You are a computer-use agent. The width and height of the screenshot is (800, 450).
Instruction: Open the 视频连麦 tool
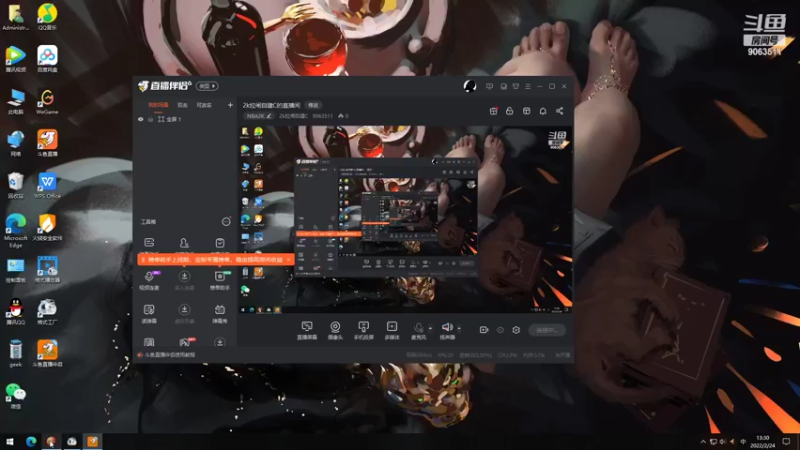(149, 281)
